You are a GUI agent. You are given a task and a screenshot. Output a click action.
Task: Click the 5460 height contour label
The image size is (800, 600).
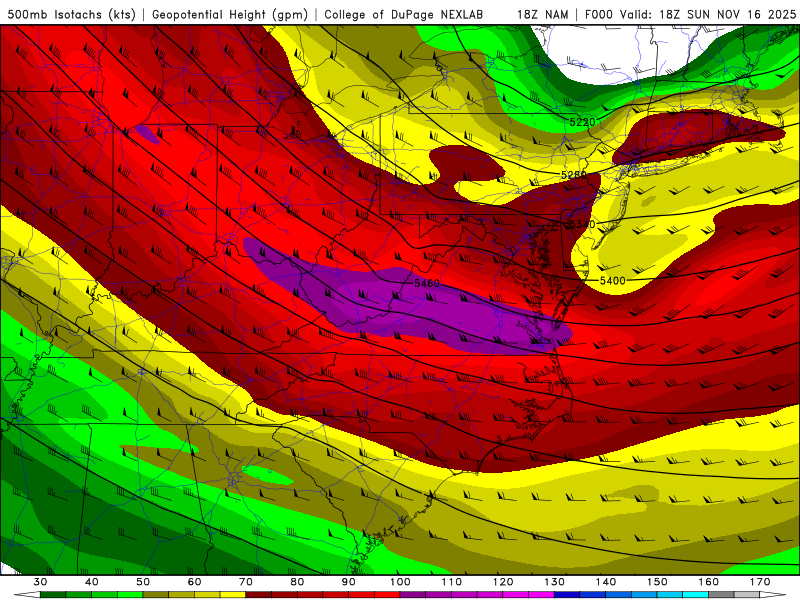pos(427,283)
